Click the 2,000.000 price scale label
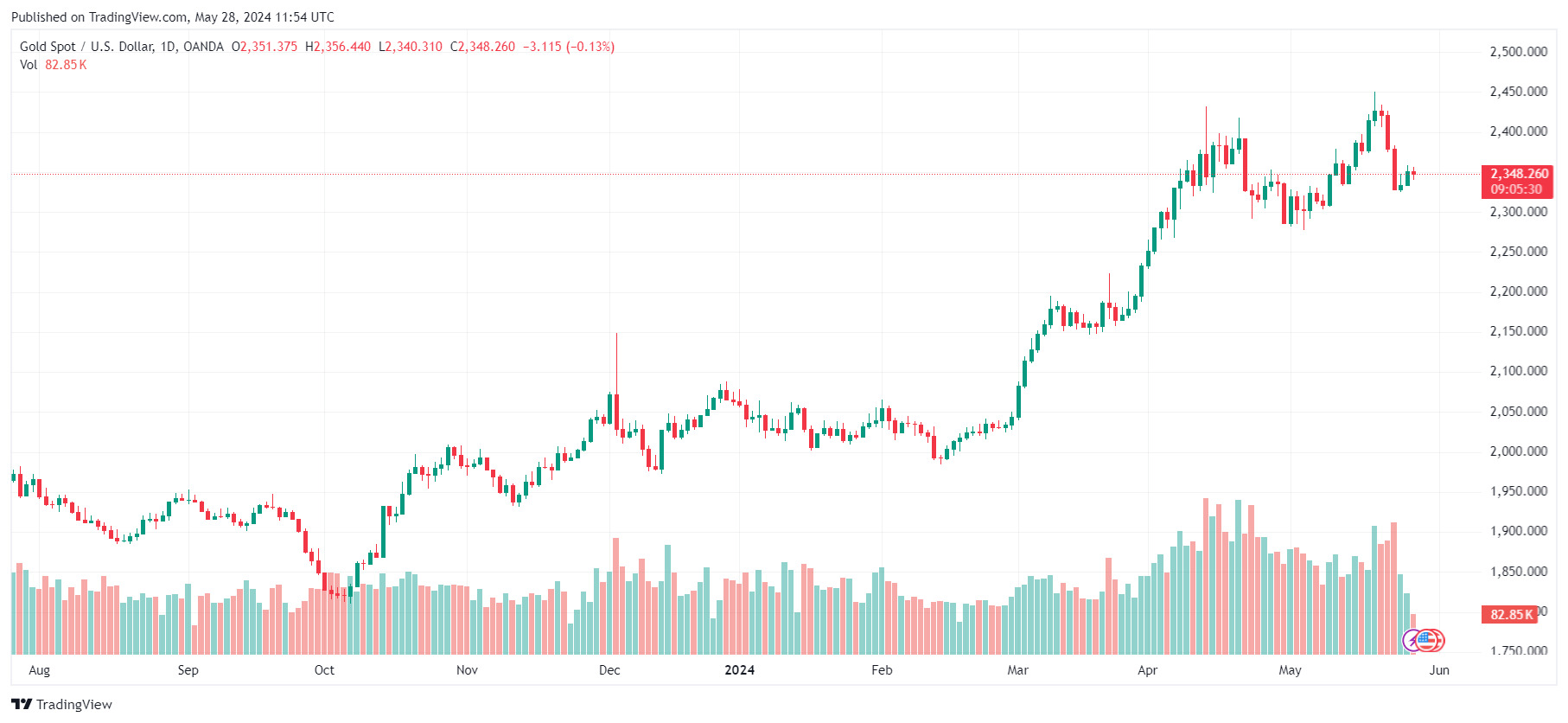1568x723 pixels. click(1518, 451)
